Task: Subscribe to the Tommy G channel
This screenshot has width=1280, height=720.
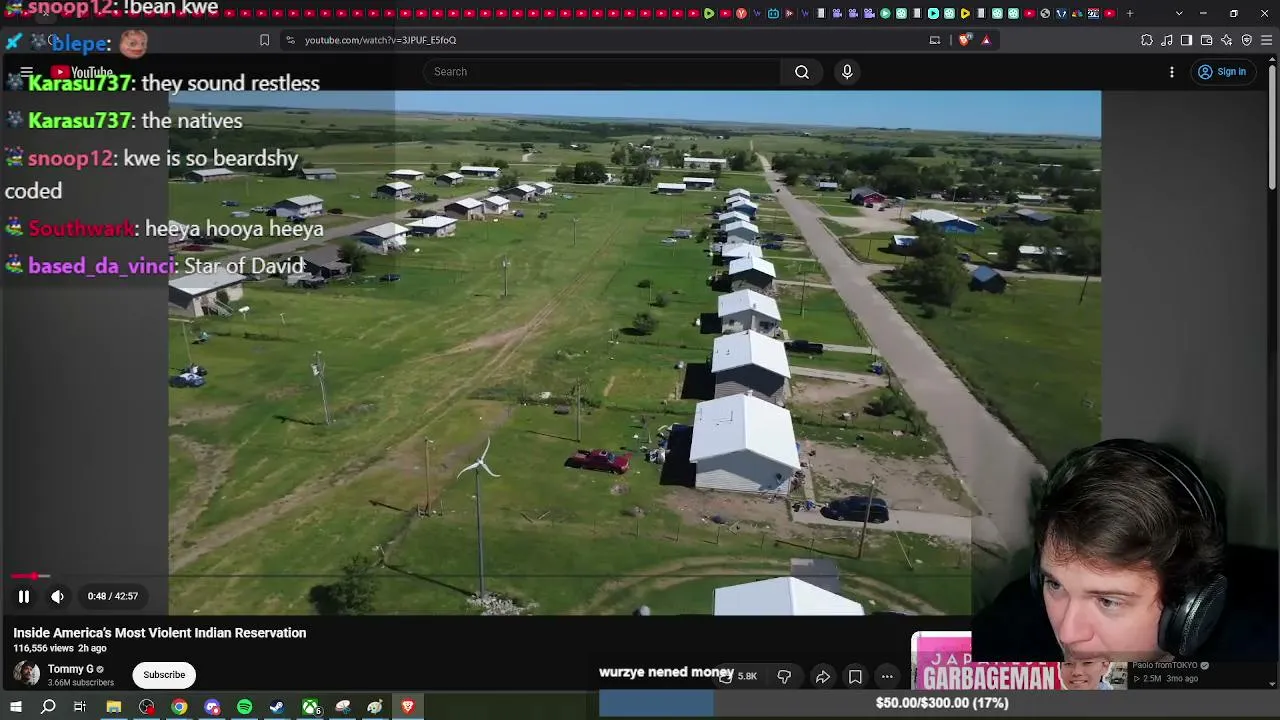Action: pyautogui.click(x=164, y=675)
